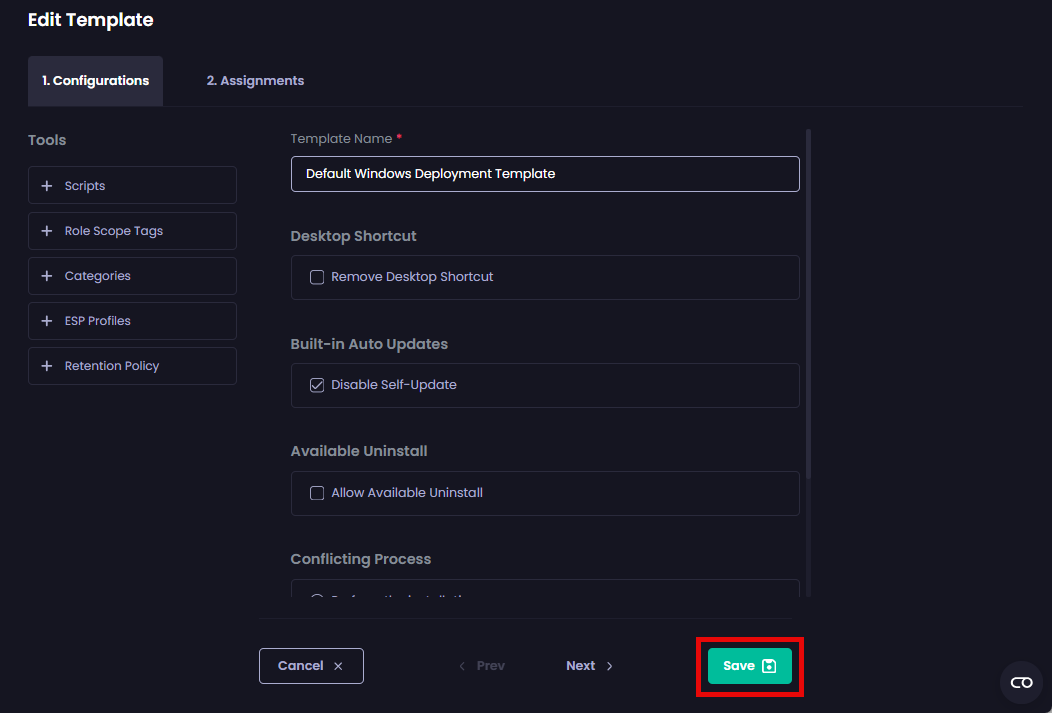Click the plus icon beside Role Scope Tags
Viewport: 1052px width, 713px height.
47,231
